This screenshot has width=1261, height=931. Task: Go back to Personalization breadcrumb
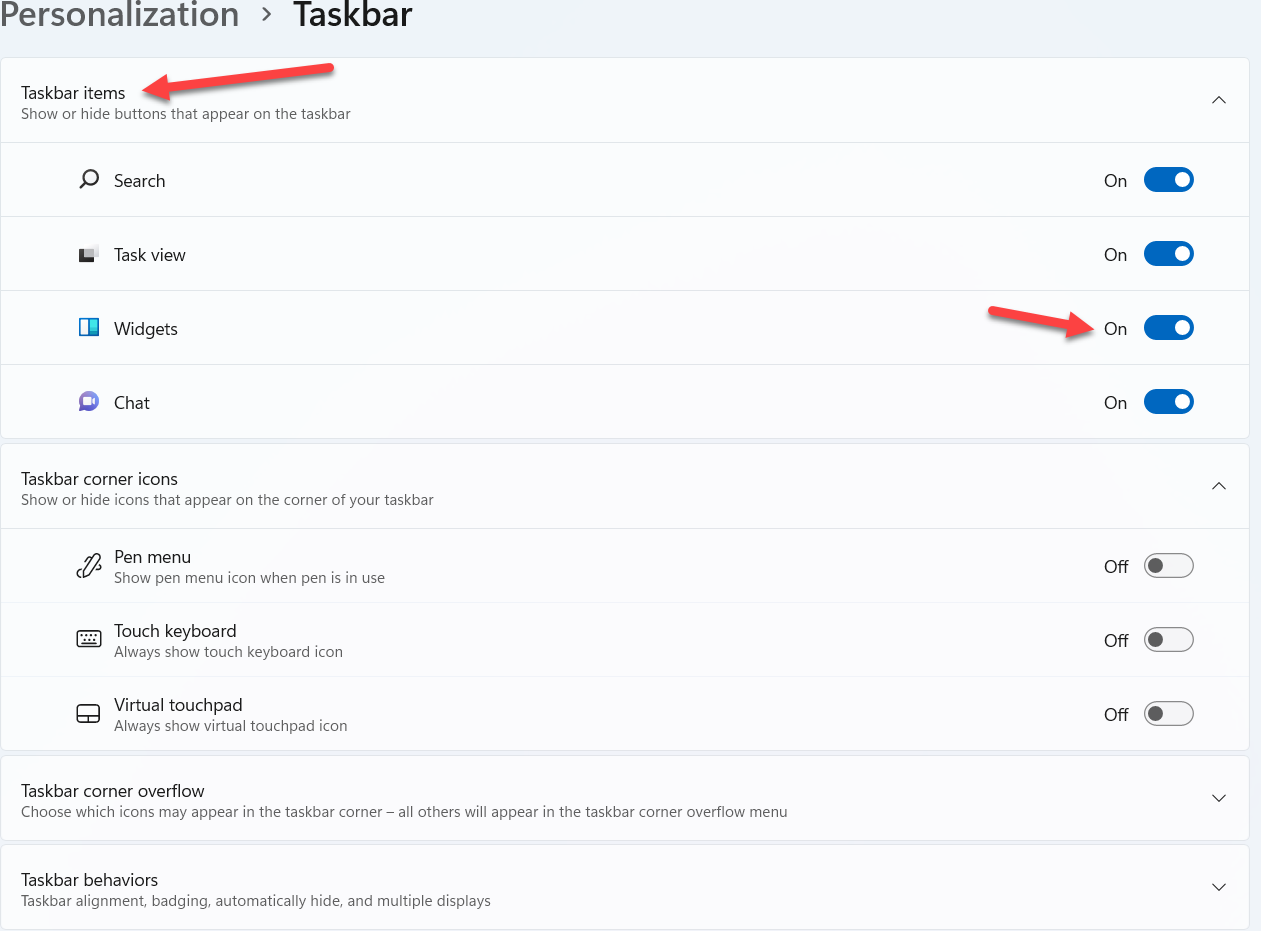pos(120,15)
